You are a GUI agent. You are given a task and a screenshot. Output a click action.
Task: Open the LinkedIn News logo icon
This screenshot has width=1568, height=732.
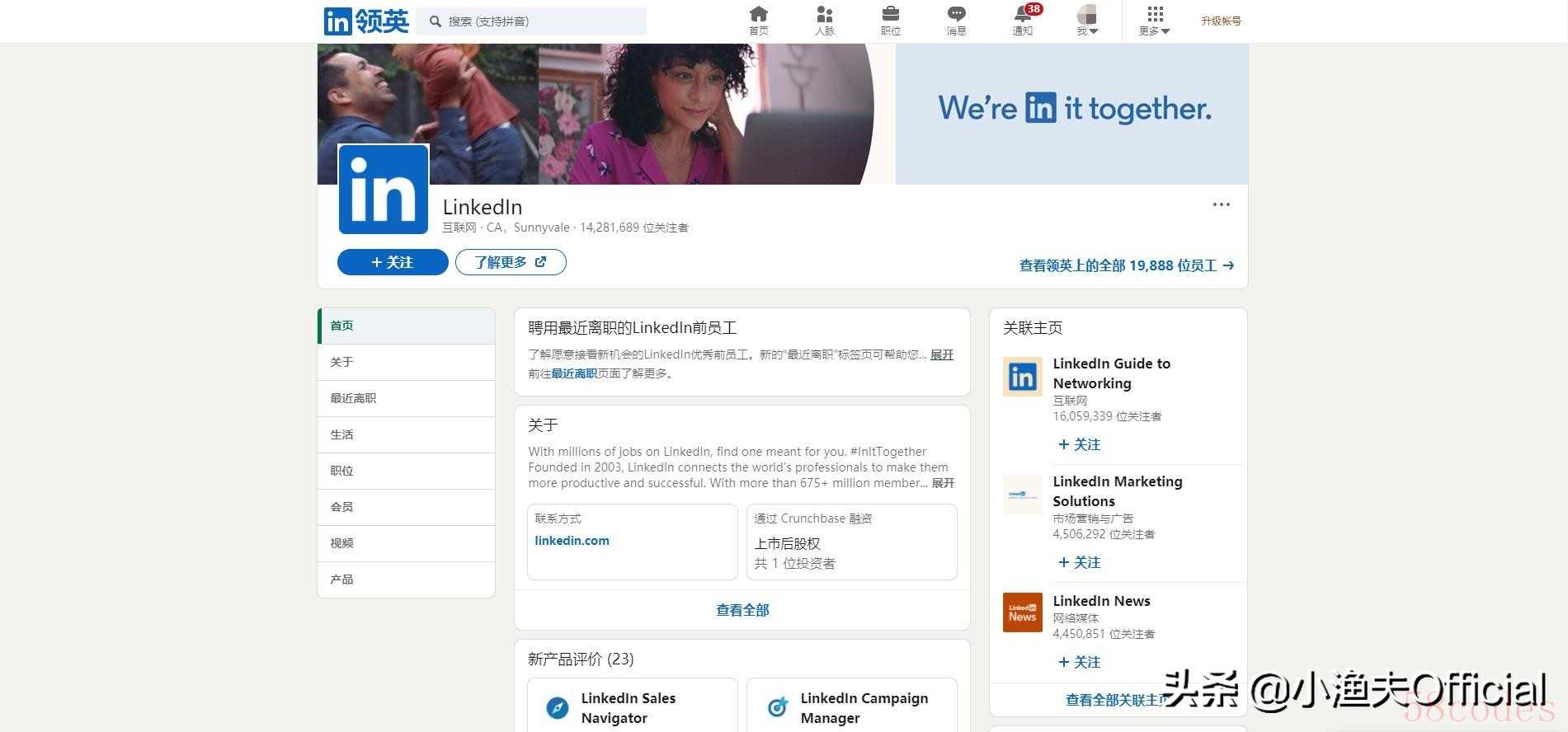(1023, 612)
